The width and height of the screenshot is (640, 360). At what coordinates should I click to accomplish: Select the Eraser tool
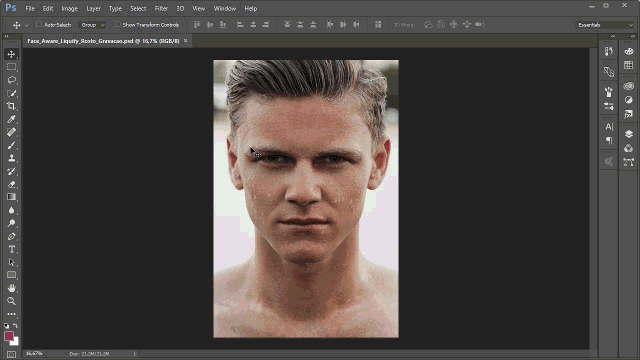(x=11, y=184)
